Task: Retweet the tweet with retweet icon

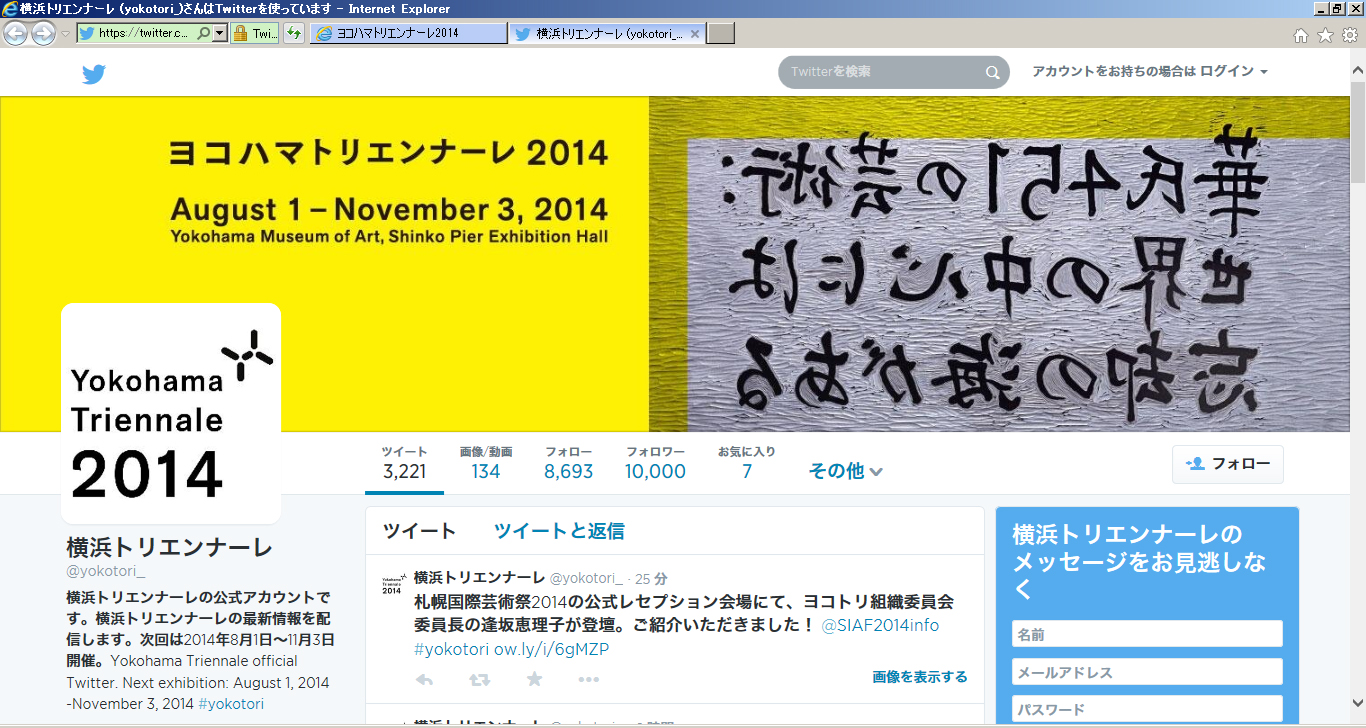Action: coord(479,680)
